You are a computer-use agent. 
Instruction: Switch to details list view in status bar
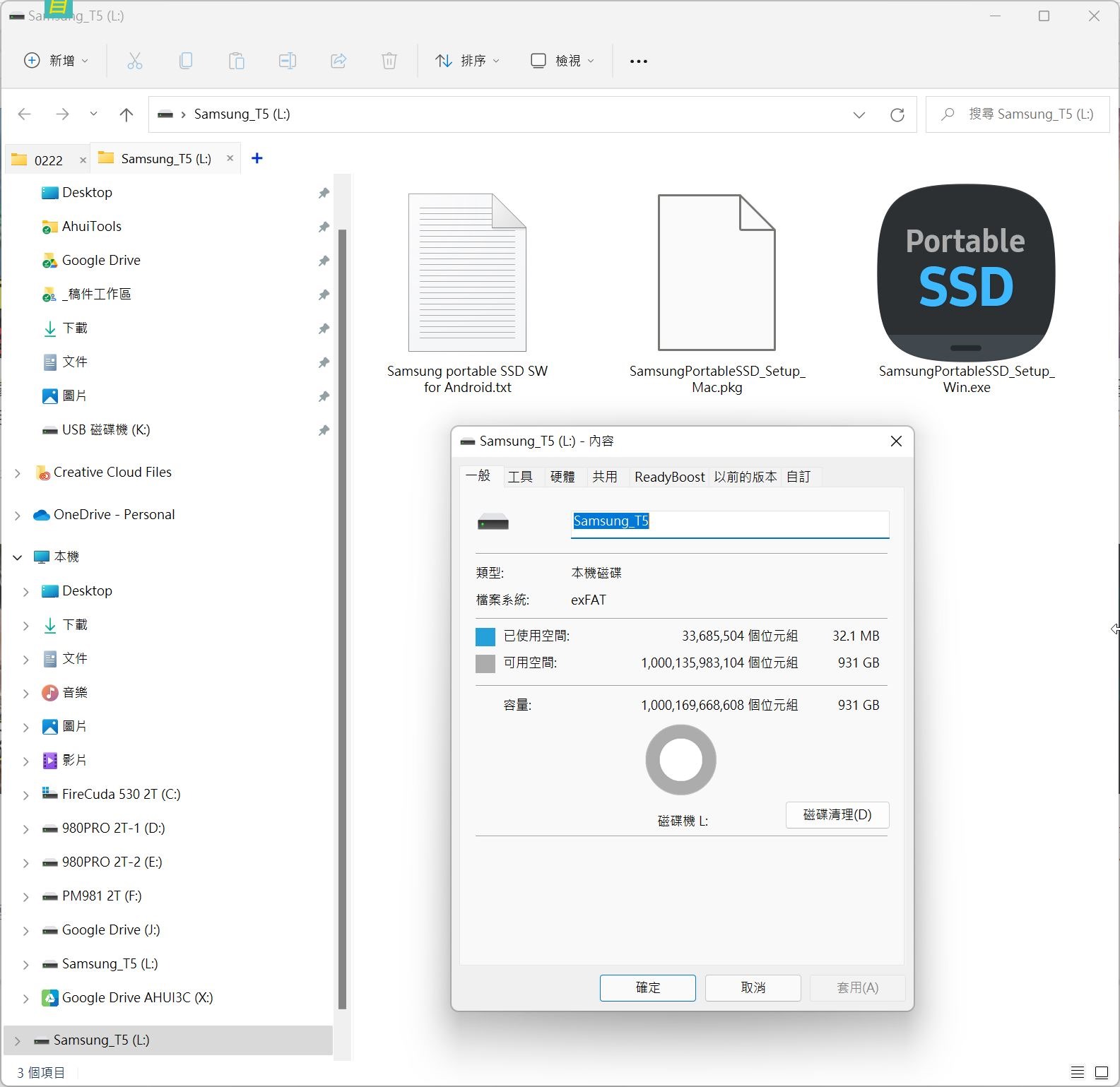(1078, 1072)
